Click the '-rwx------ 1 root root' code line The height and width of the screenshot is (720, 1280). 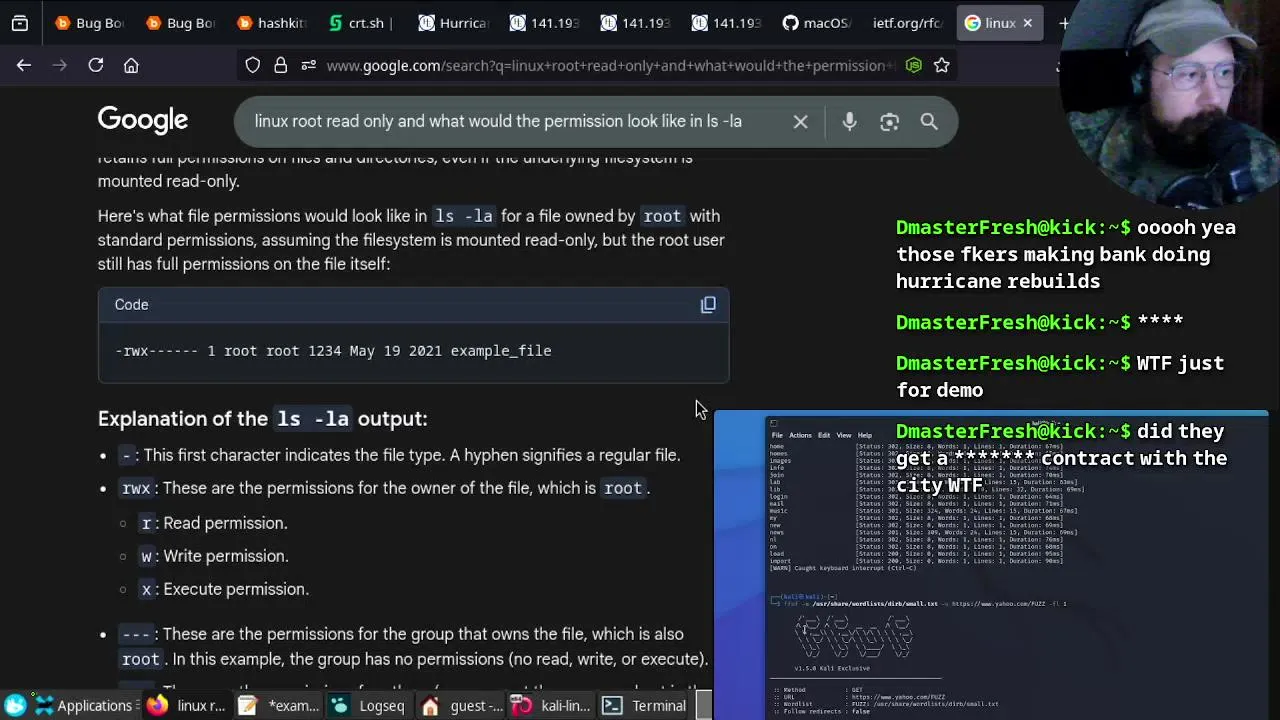[x=333, y=351]
